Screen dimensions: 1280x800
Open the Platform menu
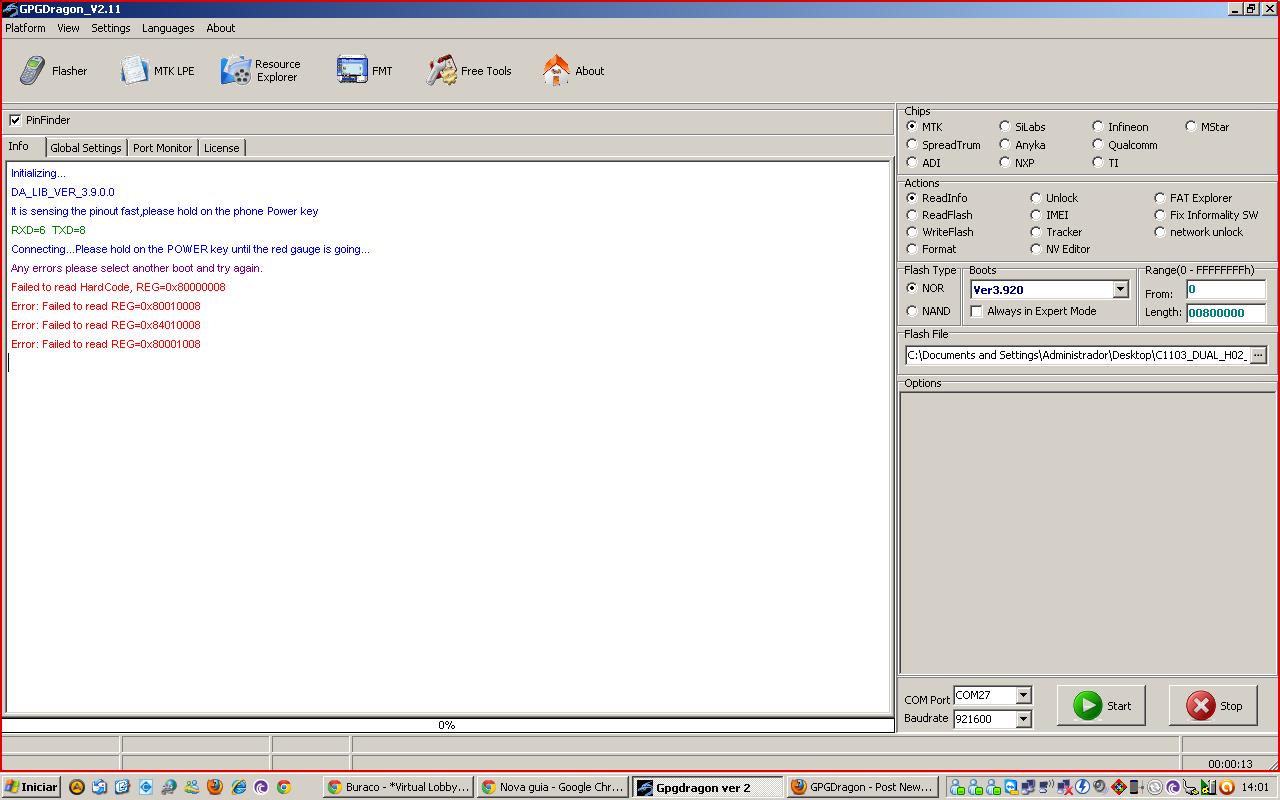[x=26, y=28]
